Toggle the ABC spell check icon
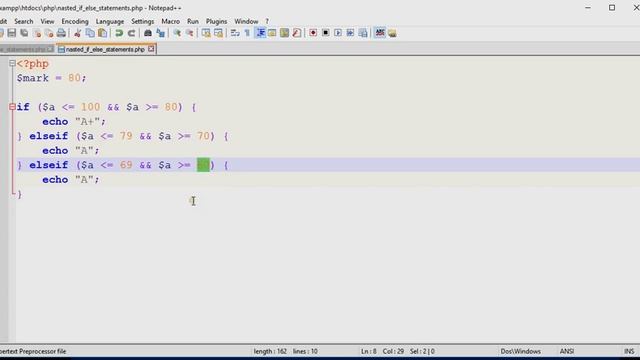The width and height of the screenshot is (640, 360). tap(380, 33)
